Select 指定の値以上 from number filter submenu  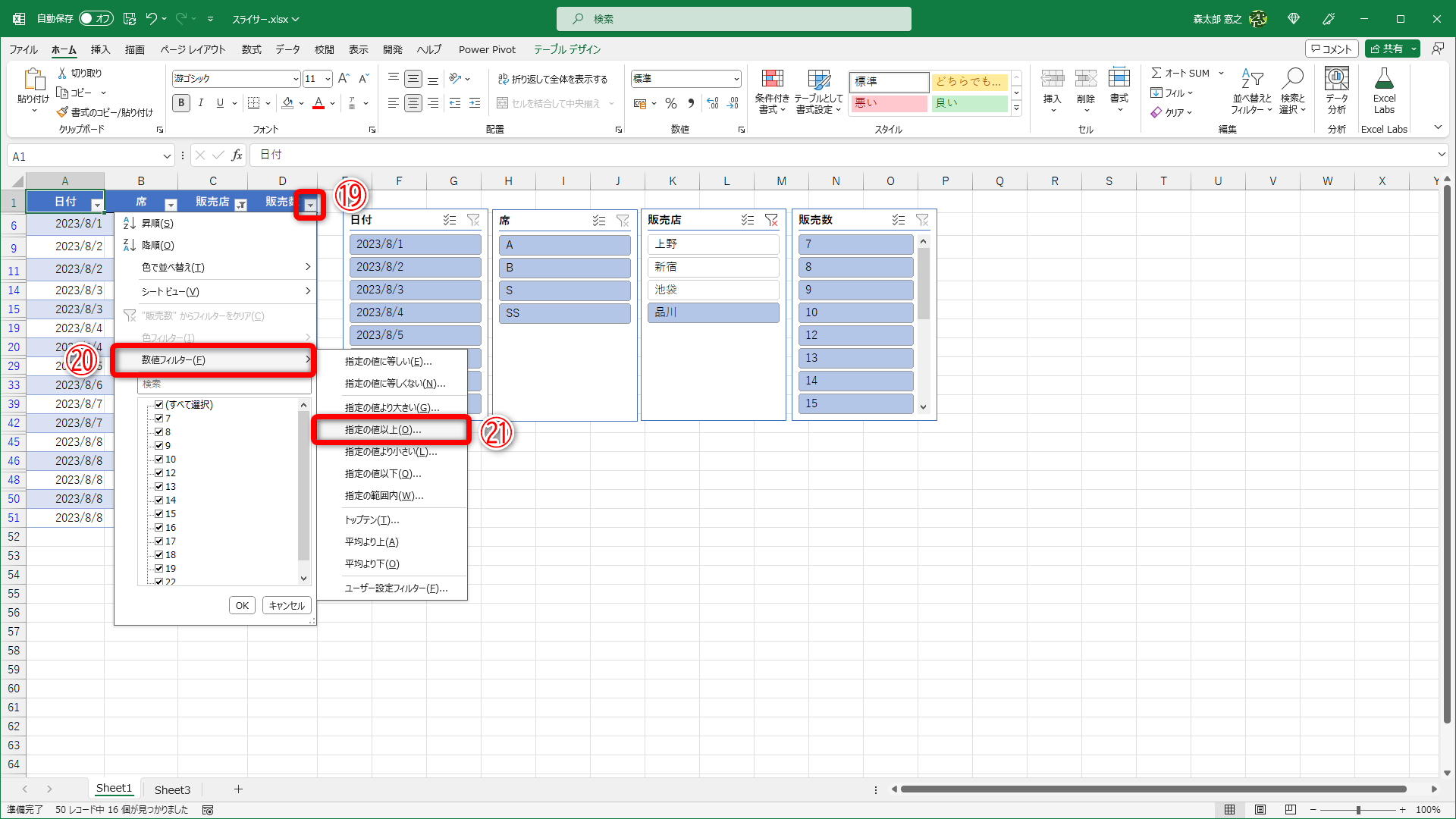coord(383,430)
